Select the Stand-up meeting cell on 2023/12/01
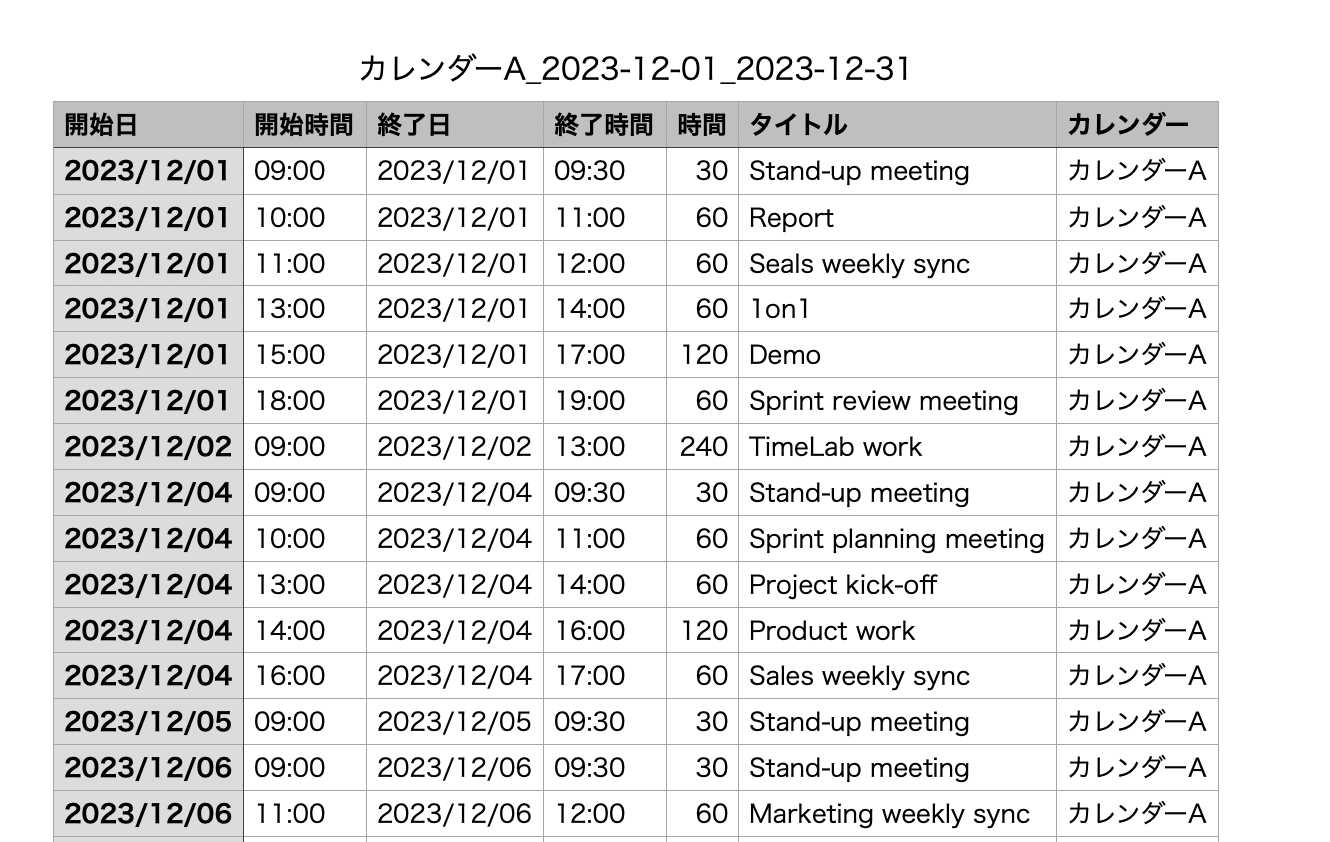1330x842 pixels. coord(897,171)
